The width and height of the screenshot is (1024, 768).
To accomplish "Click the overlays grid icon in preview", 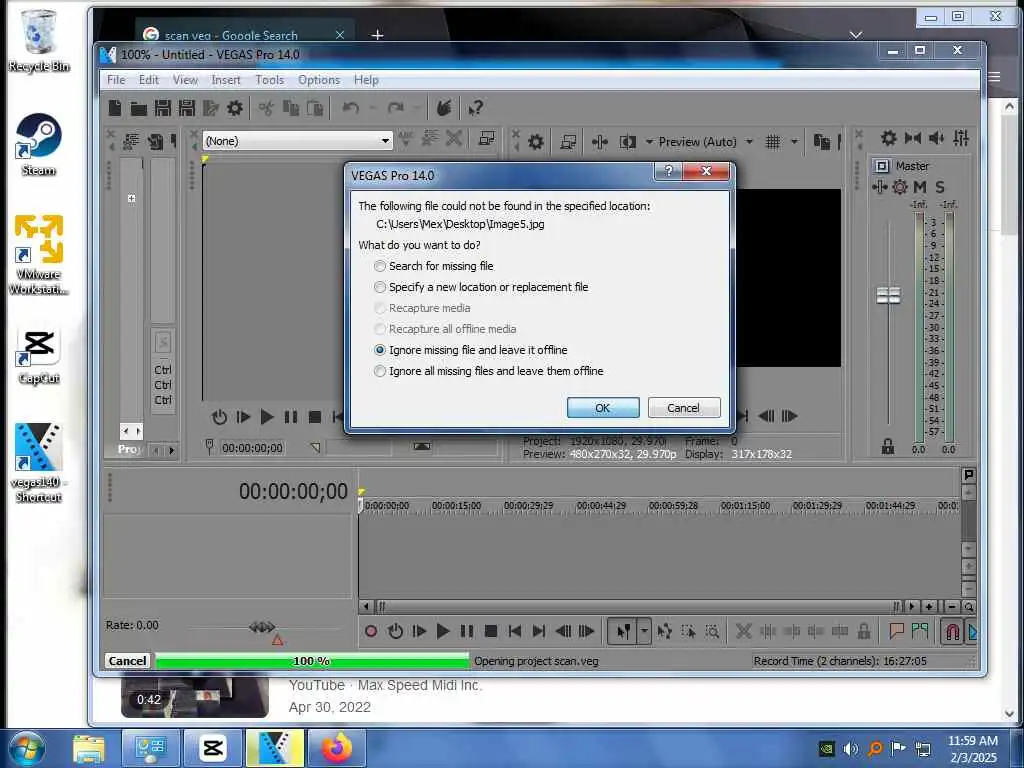I will click(773, 141).
